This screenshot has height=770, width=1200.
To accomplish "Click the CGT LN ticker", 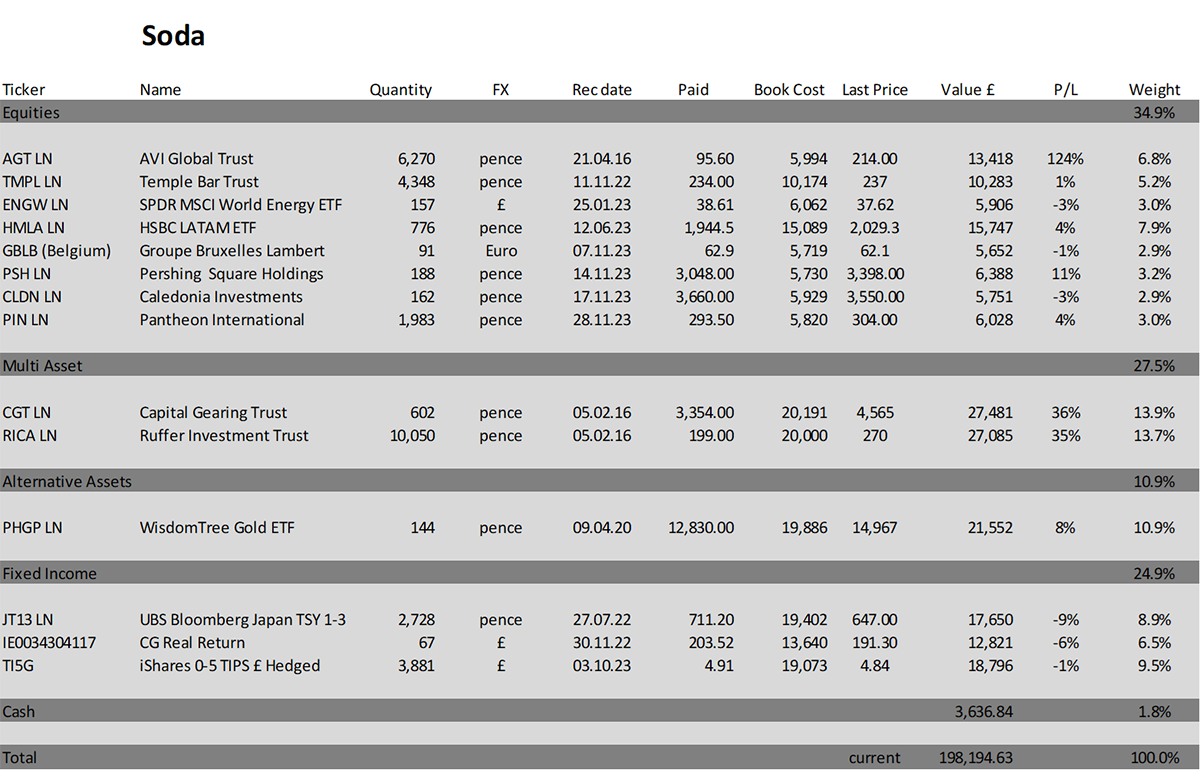I will coord(28,412).
